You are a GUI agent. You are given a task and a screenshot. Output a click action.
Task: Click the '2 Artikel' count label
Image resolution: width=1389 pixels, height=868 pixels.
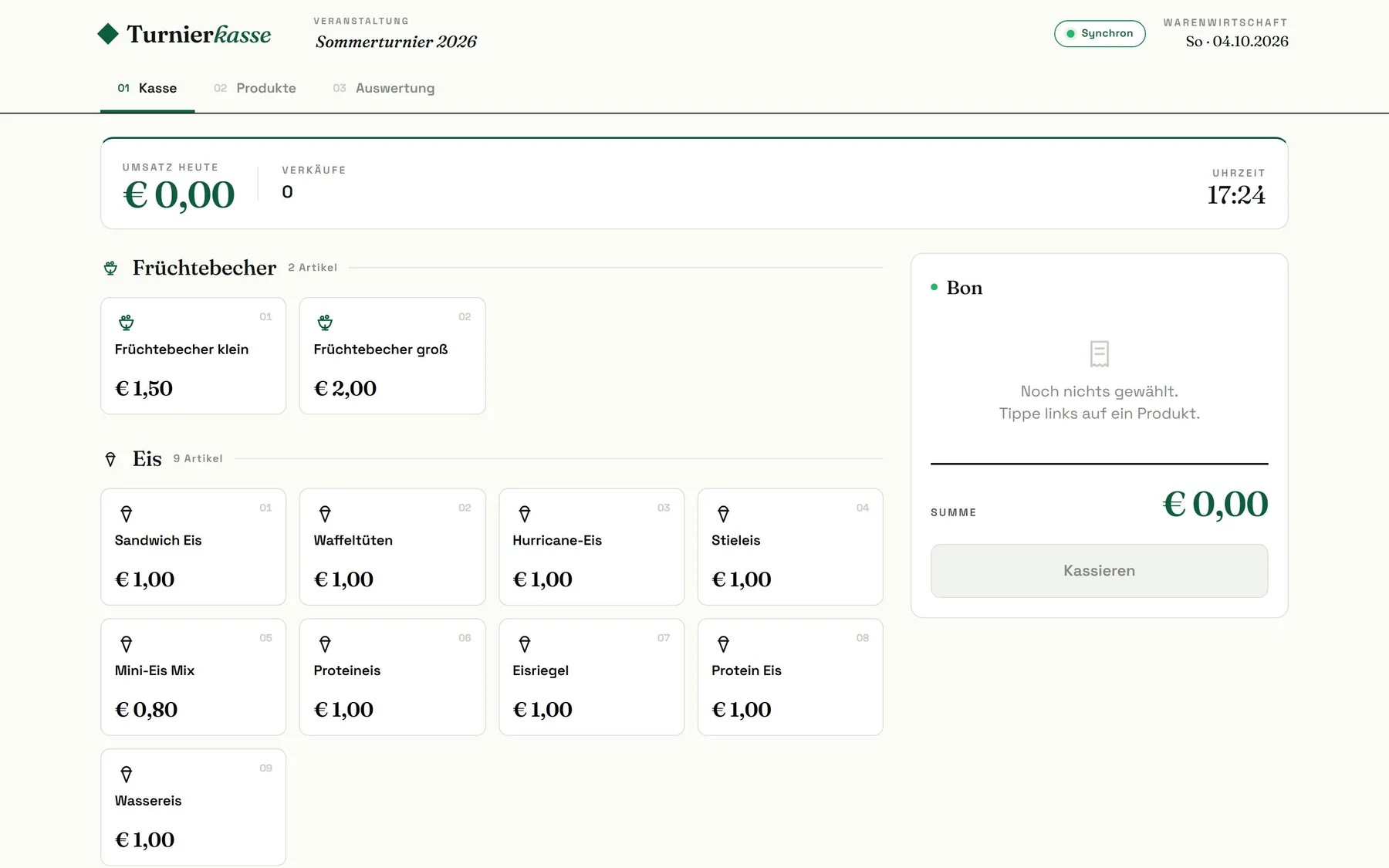pos(313,267)
